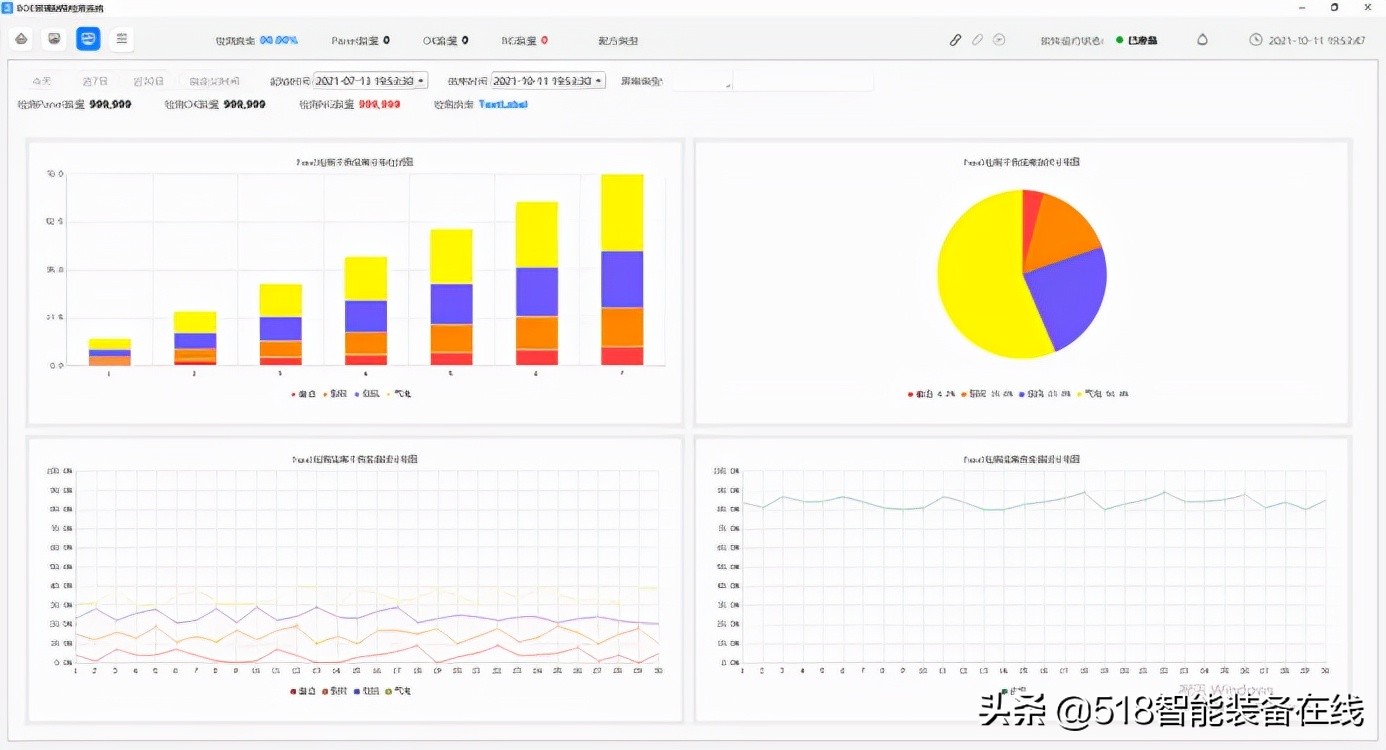Select the highlighted blue statistics icon
The width and height of the screenshot is (1386, 750).
coord(88,39)
